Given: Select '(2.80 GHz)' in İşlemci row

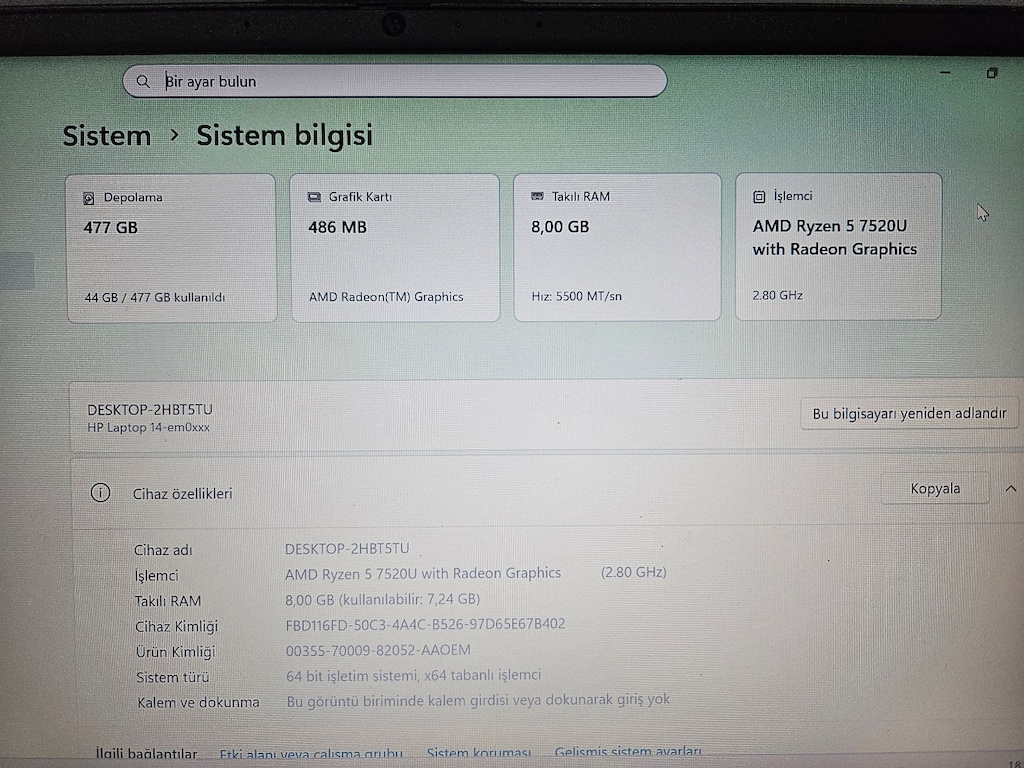Looking at the screenshot, I should click(x=633, y=572).
